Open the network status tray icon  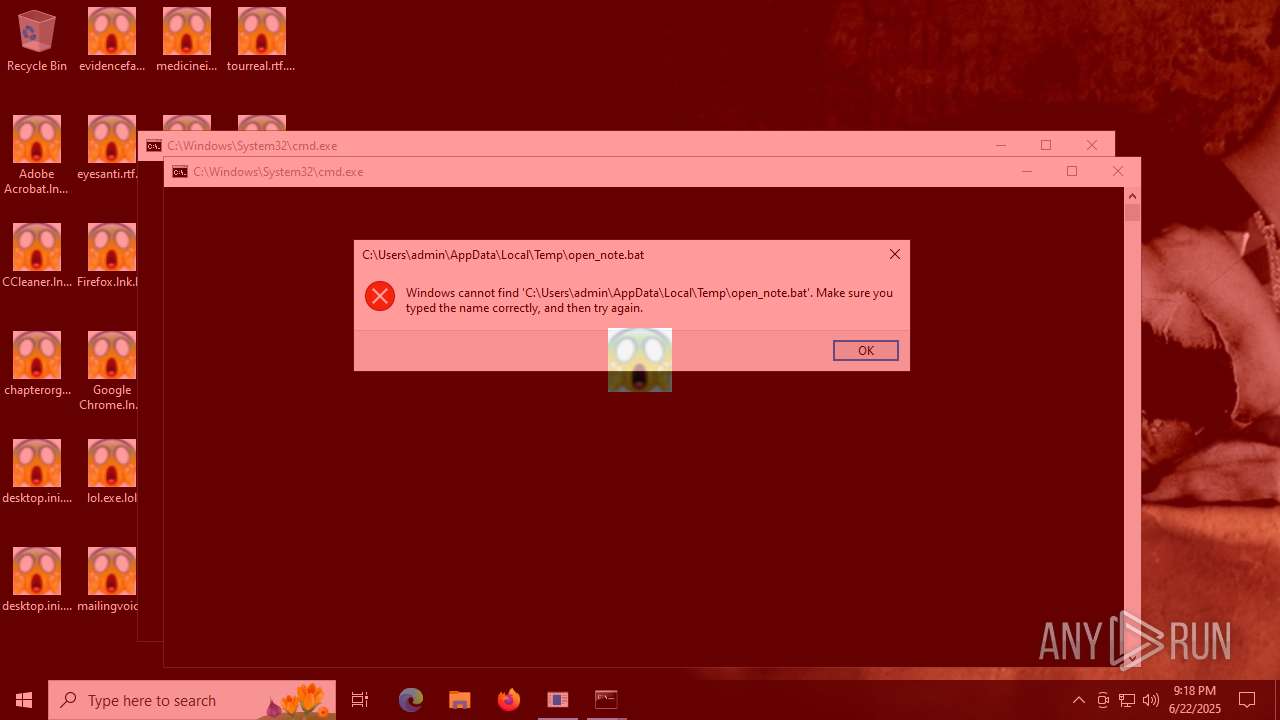coord(1127,700)
